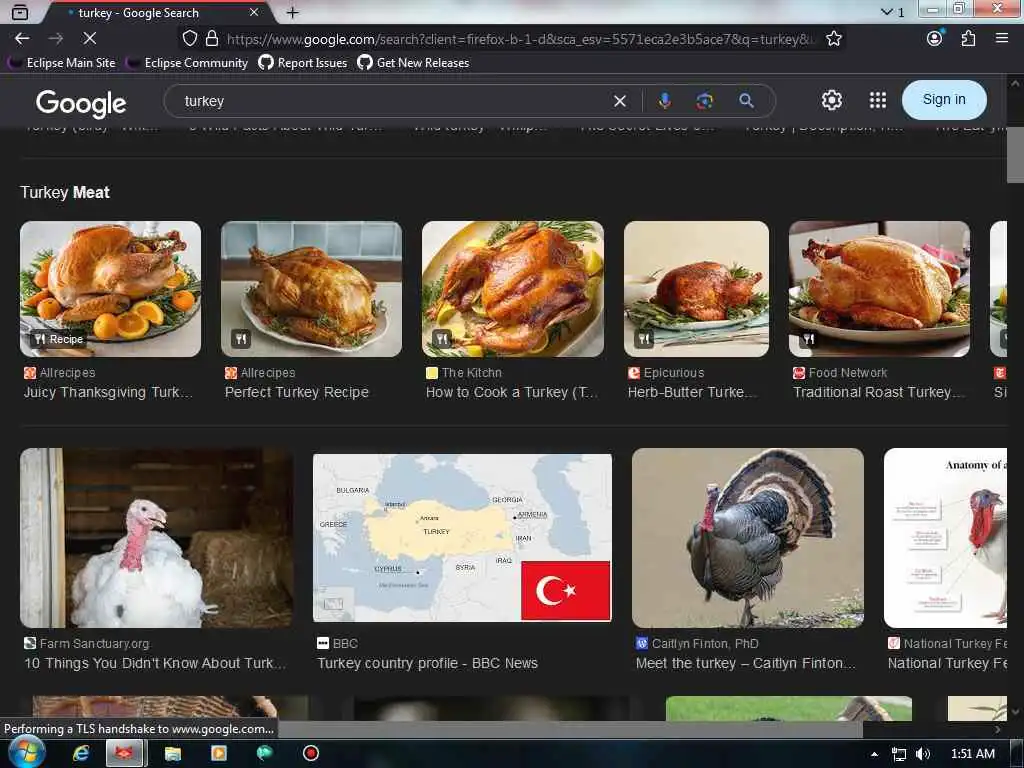Click the Sign in button
The height and width of the screenshot is (768, 1024).
tap(944, 100)
